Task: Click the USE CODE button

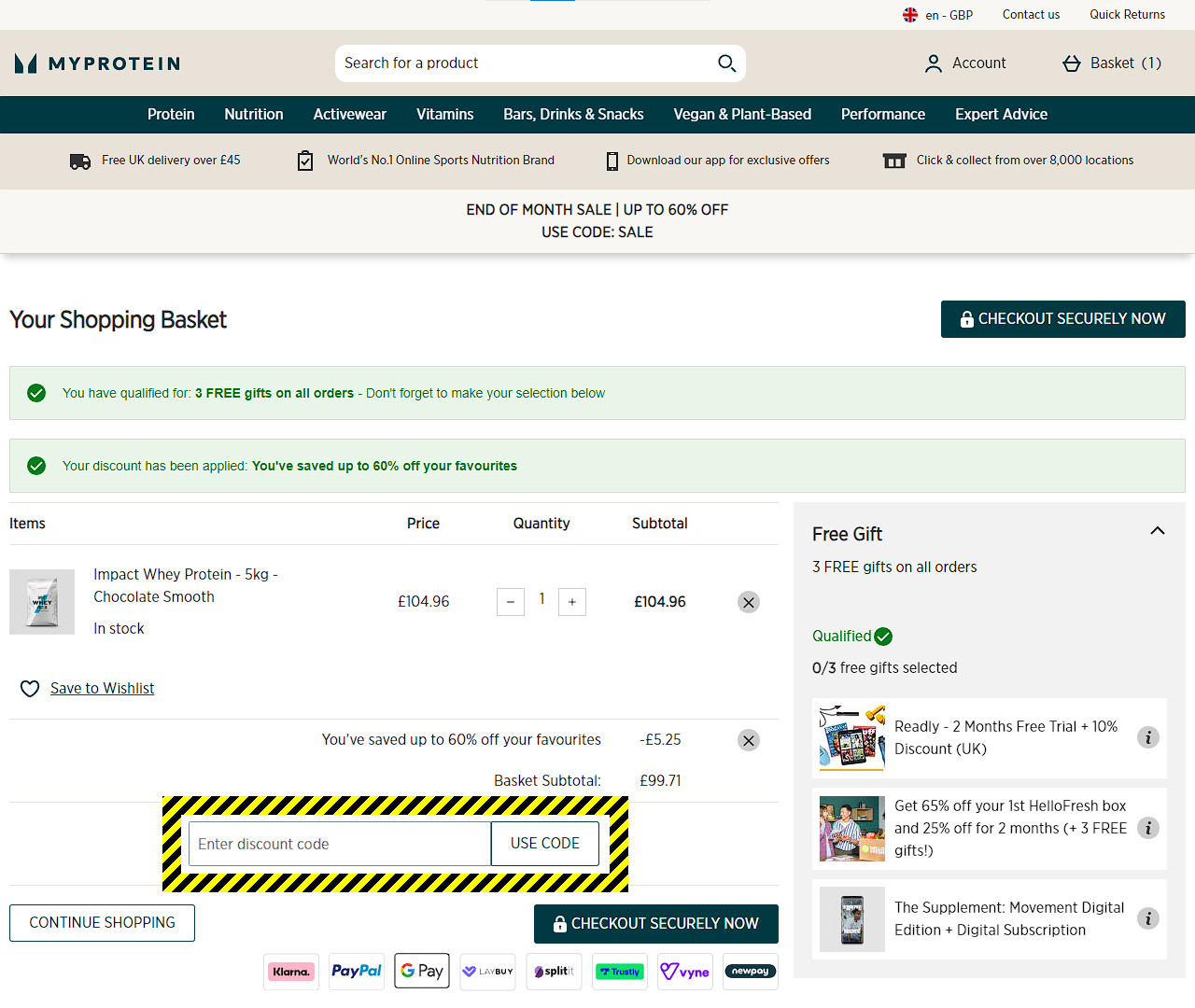Action: (545, 844)
